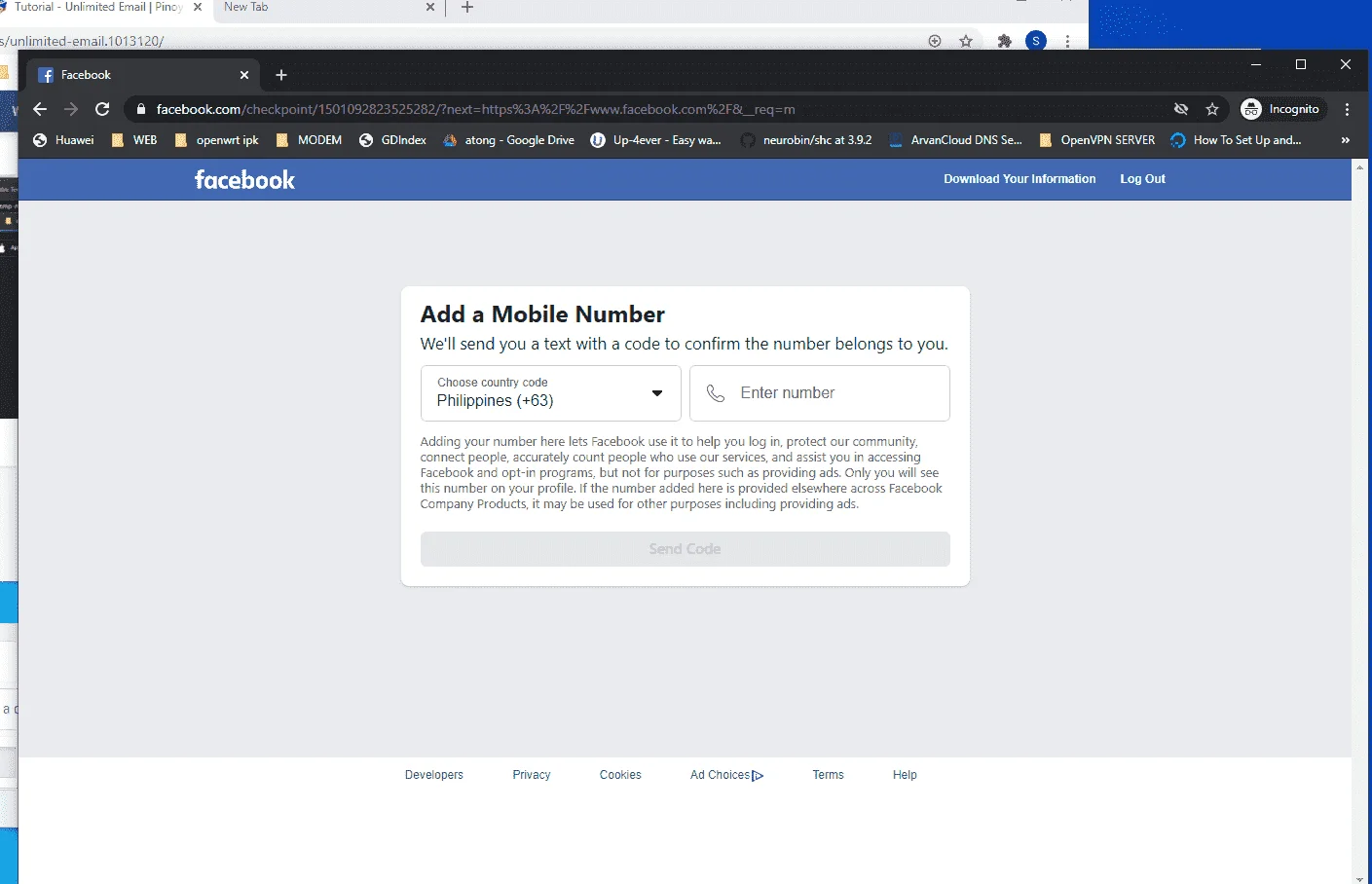Click the facebook logo
The width and height of the screenshot is (1372, 884).
(x=244, y=179)
